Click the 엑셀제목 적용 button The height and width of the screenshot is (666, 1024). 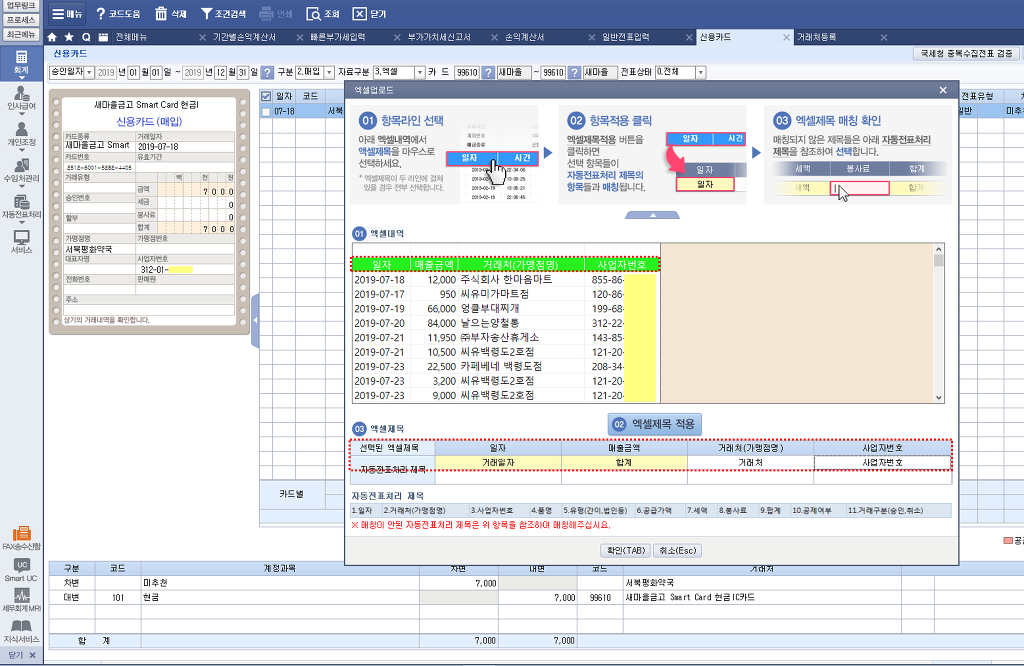pos(655,424)
